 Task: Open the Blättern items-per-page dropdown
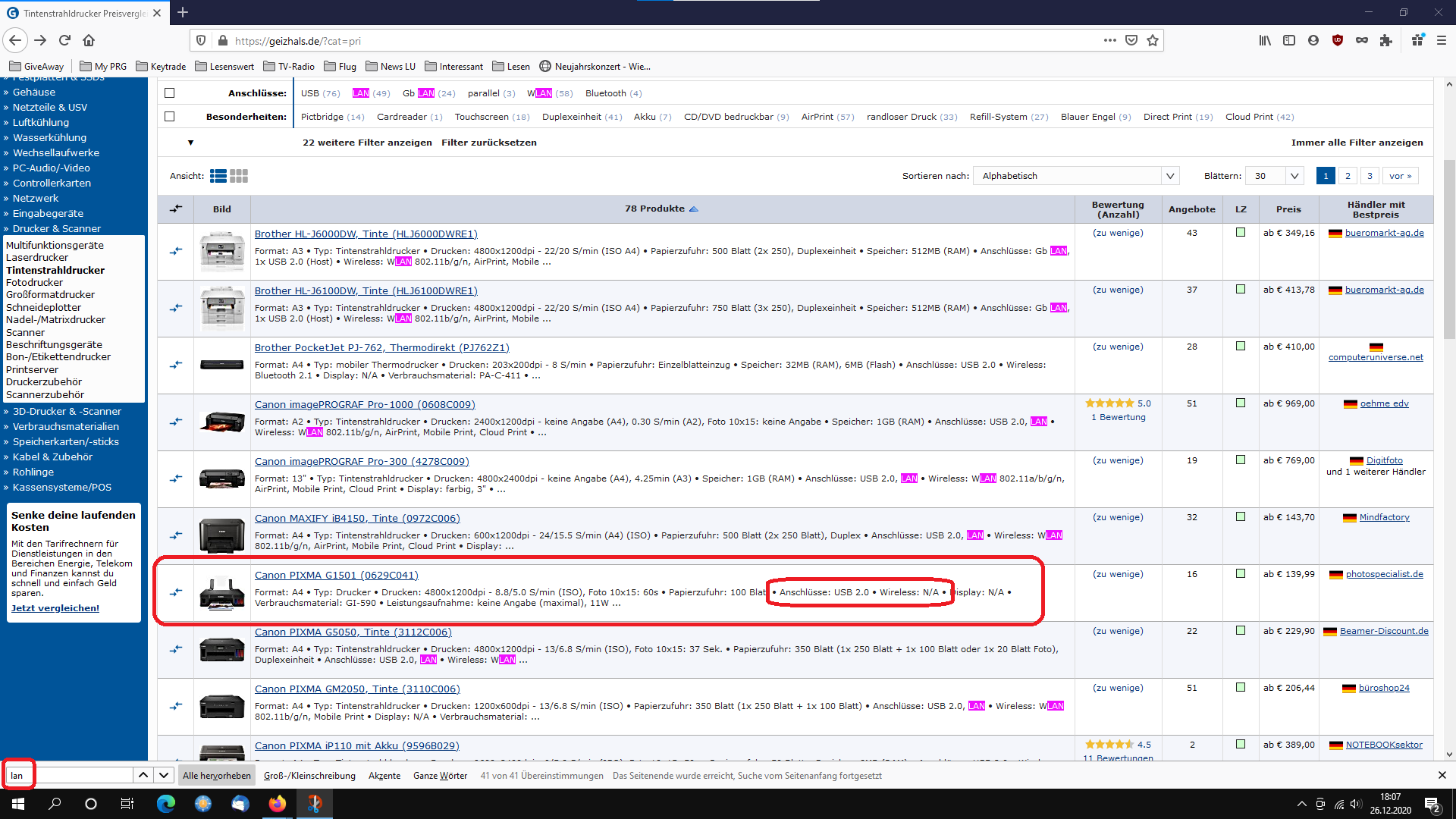[x=1274, y=176]
